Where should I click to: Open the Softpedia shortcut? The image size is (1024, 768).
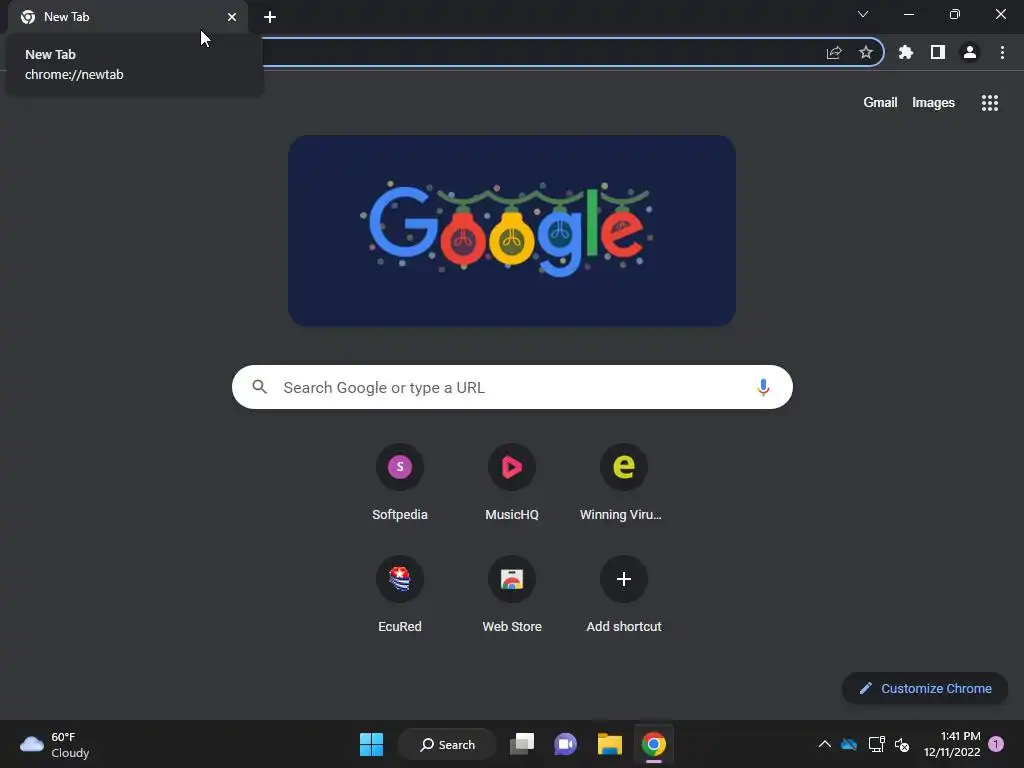click(x=400, y=482)
